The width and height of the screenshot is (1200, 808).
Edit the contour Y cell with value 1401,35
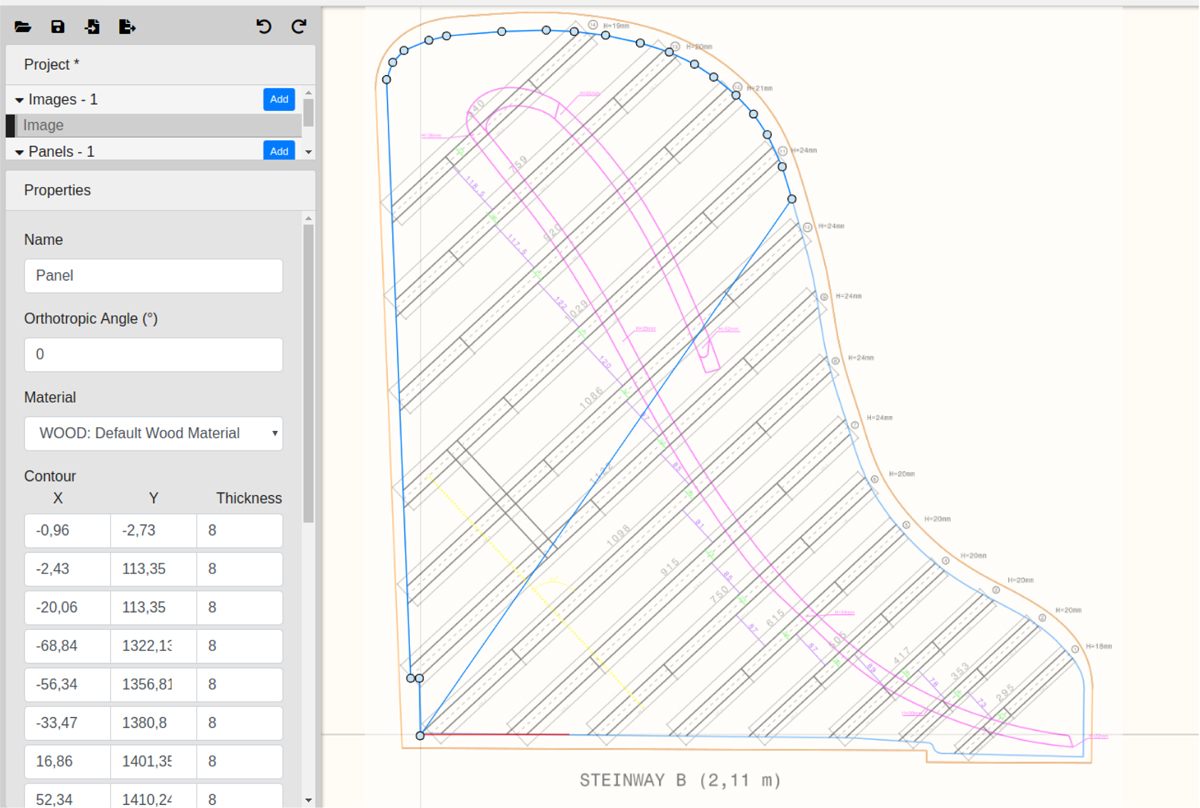coord(153,762)
